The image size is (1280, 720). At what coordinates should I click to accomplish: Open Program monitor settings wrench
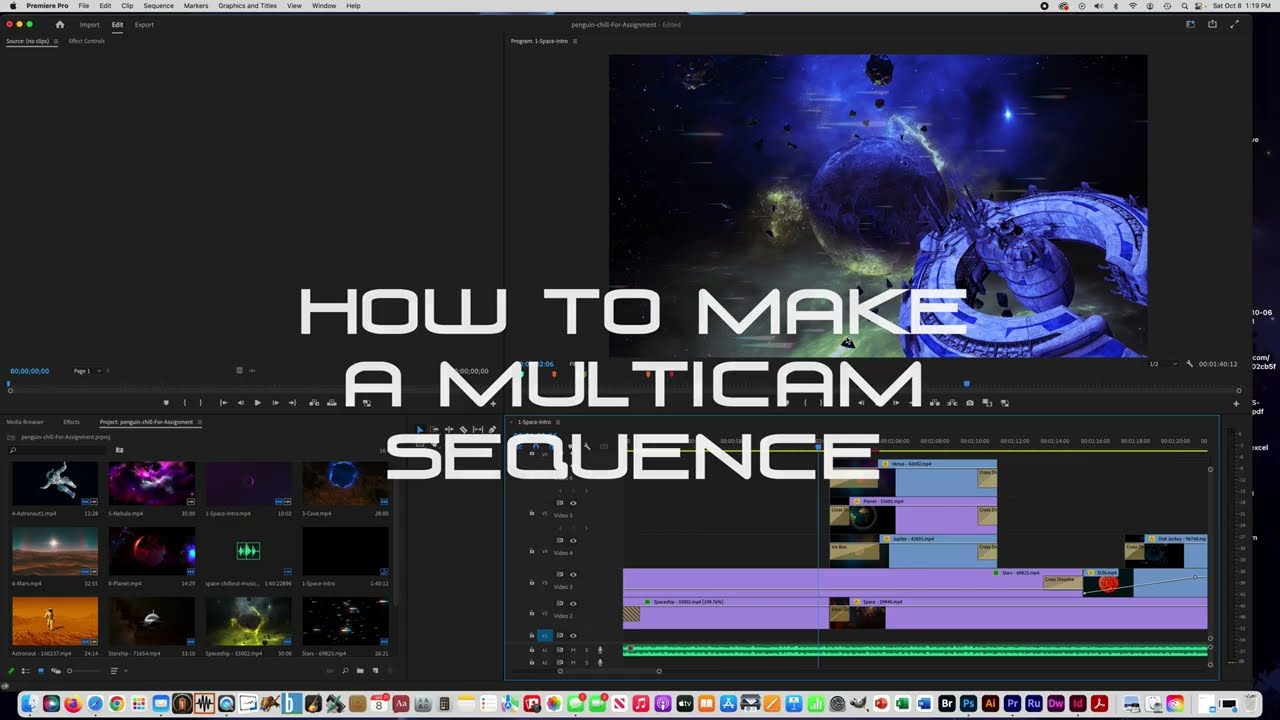pos(1189,364)
